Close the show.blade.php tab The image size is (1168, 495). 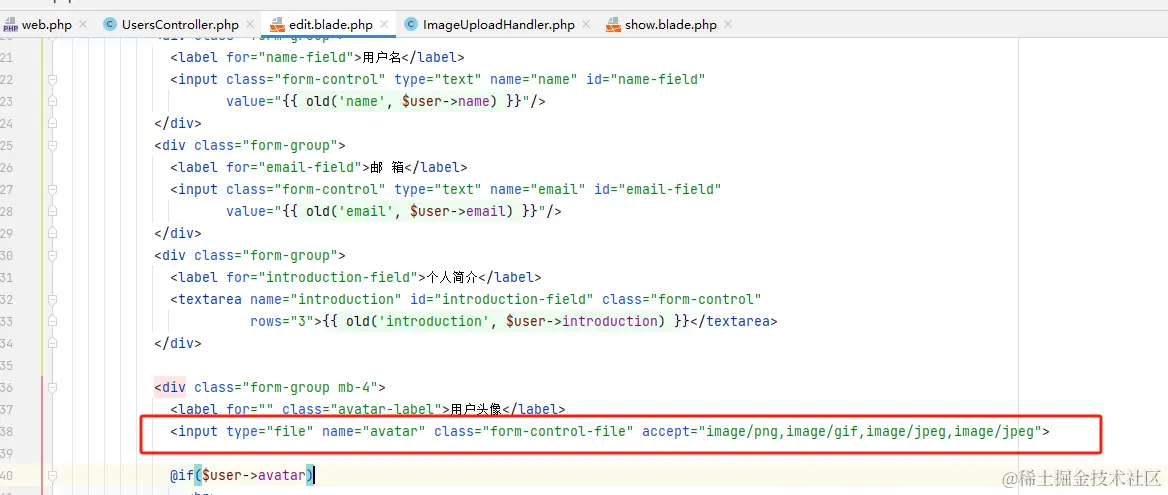(x=729, y=25)
